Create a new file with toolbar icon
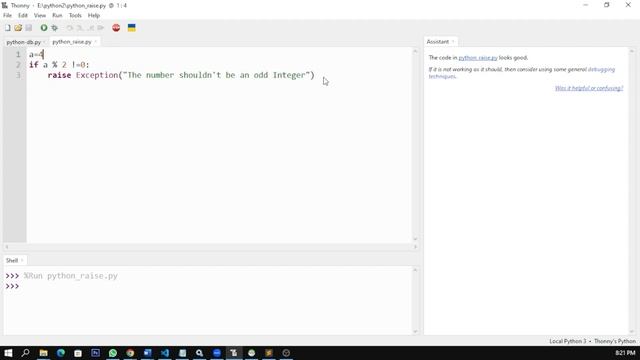 [8, 28]
